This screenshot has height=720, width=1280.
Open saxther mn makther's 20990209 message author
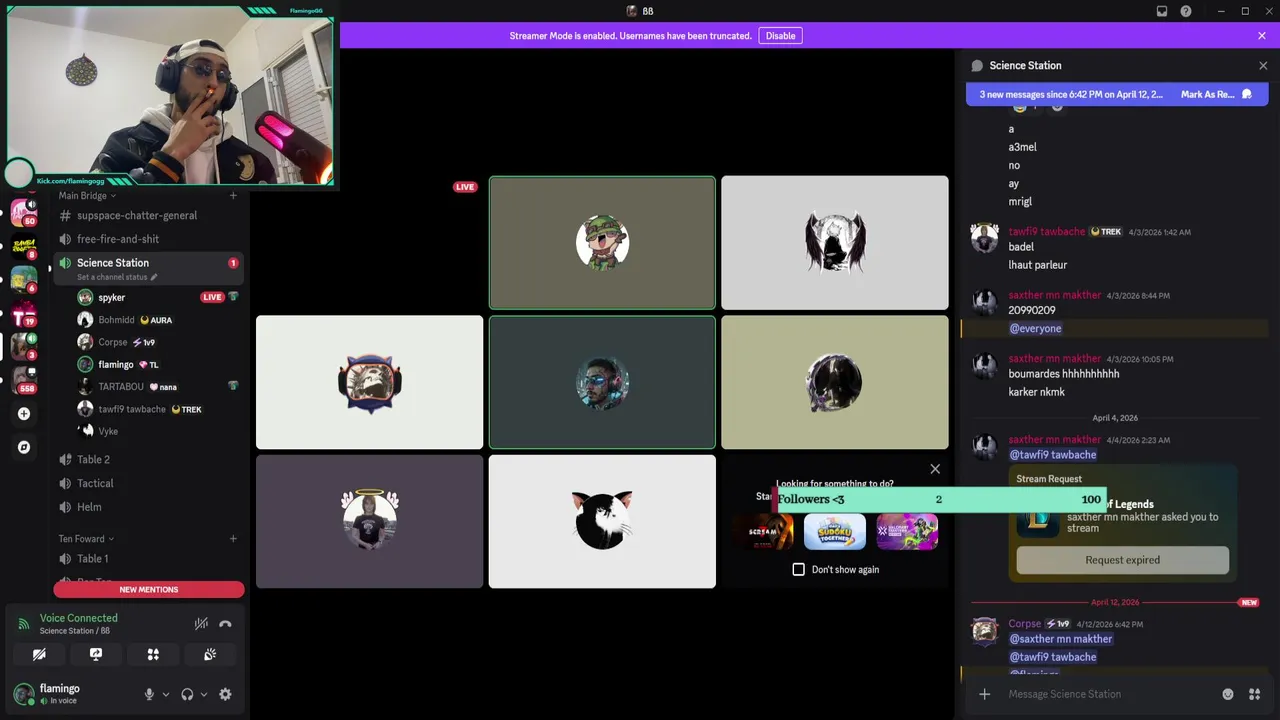click(1054, 296)
